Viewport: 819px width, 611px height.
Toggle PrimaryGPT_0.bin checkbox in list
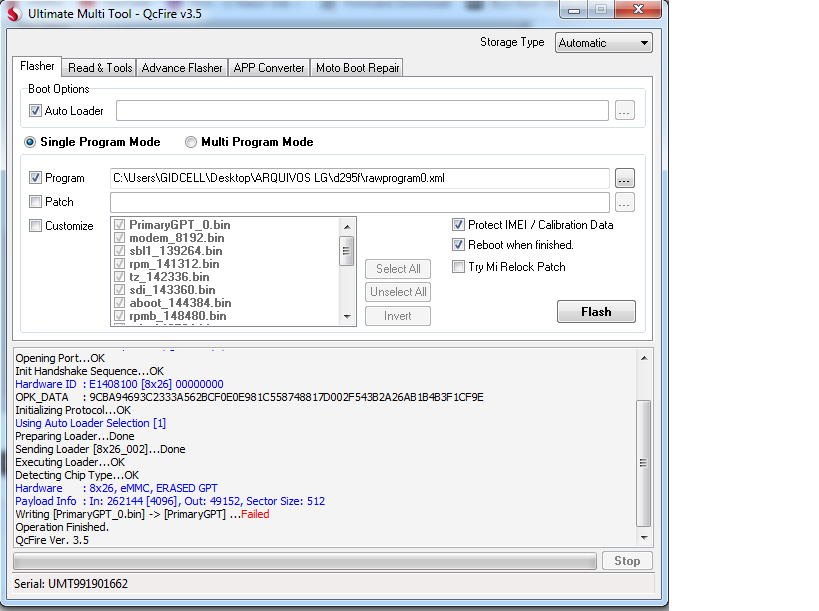coord(120,225)
